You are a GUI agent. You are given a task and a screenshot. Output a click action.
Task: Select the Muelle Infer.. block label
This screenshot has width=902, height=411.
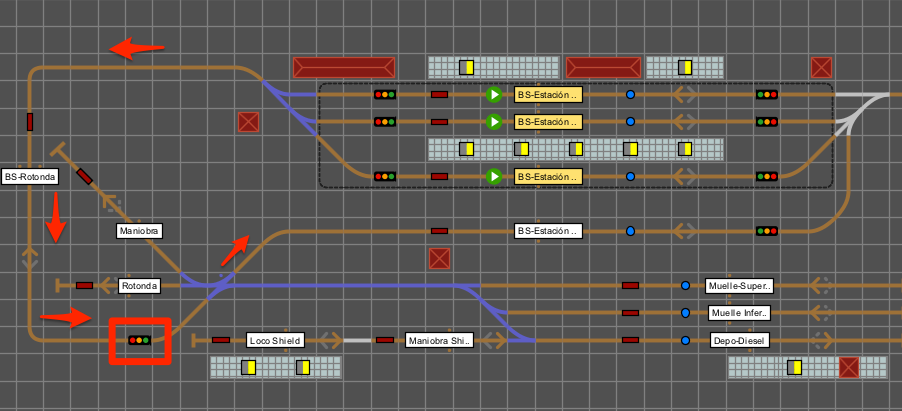(739, 313)
